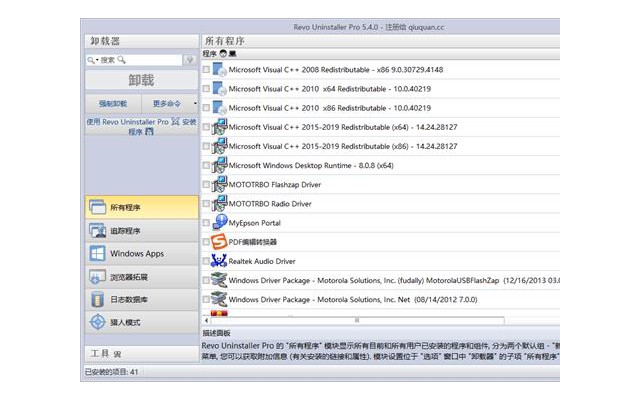640x400 pixels.
Task: Click Windows Desktop Runtime installer icon
Action: (219, 165)
